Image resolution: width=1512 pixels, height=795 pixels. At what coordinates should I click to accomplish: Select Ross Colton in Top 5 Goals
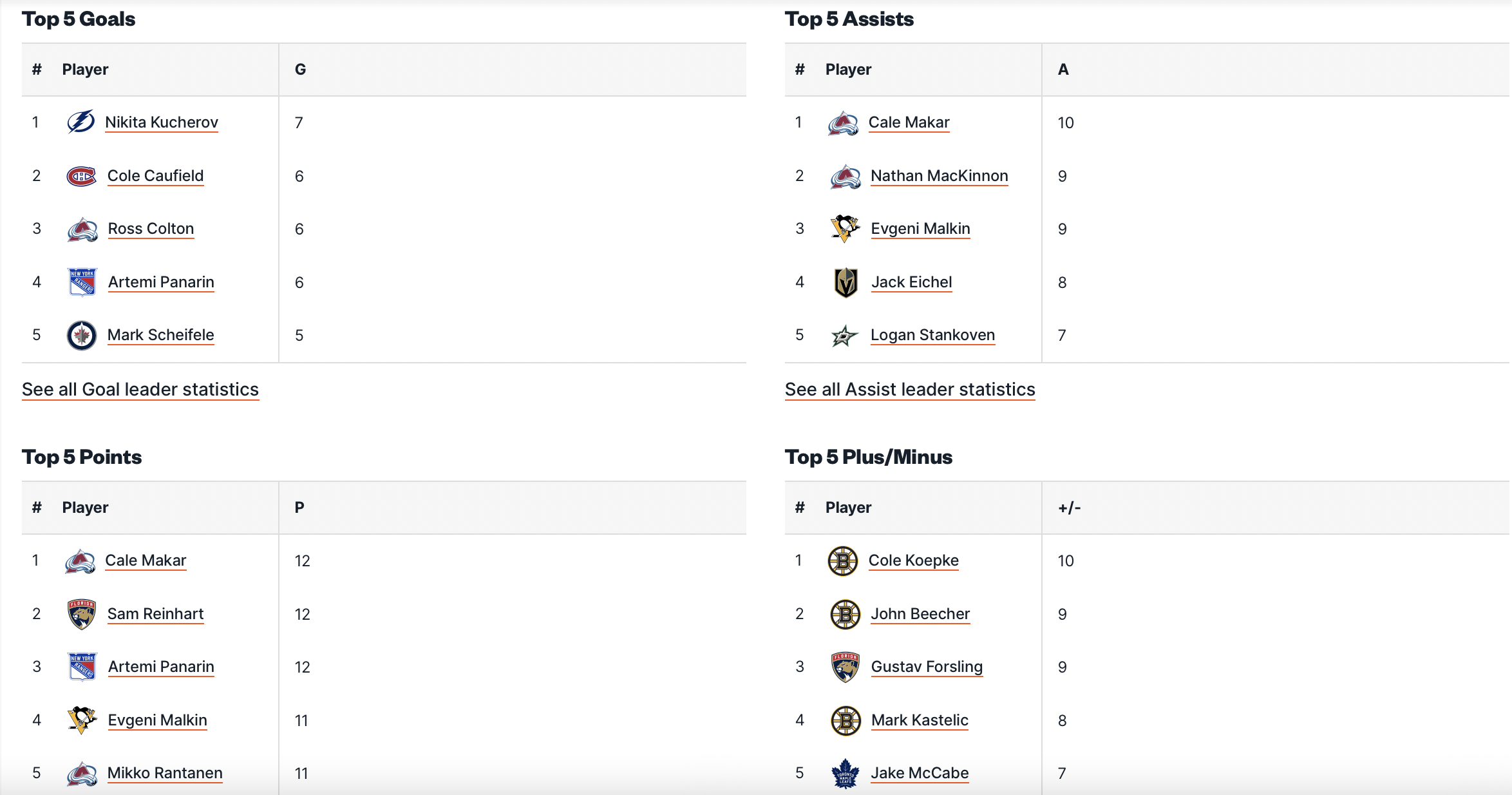point(151,229)
